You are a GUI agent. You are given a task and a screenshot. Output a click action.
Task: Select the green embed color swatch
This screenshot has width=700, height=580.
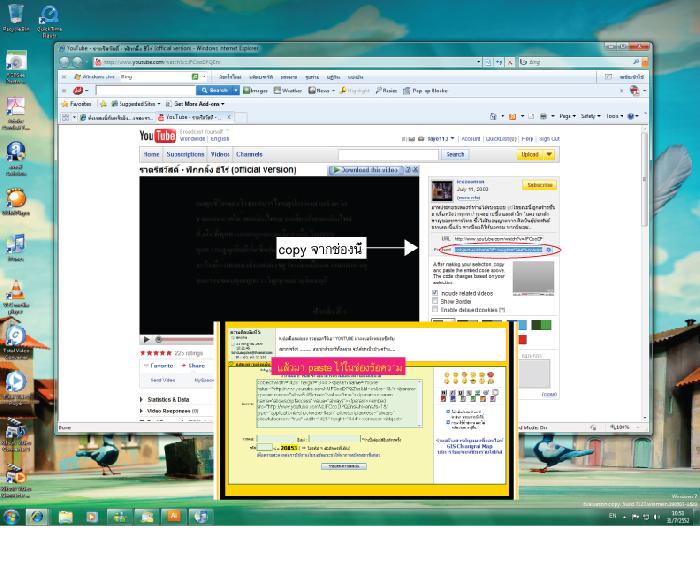(x=544, y=324)
